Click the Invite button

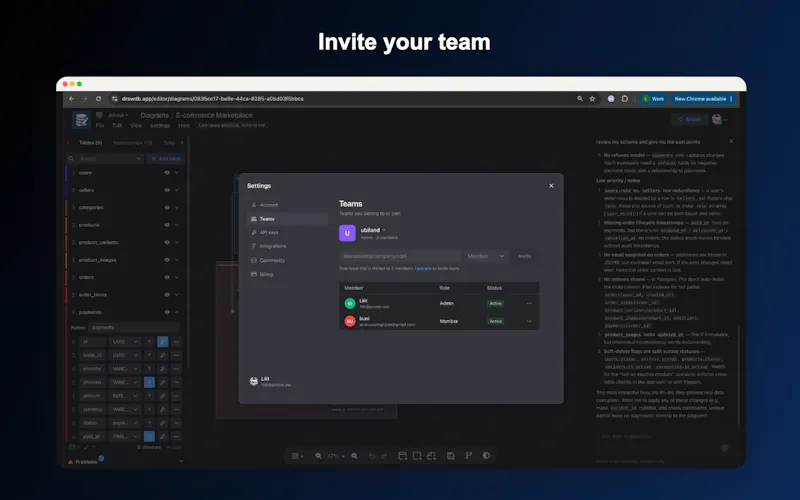[524, 256]
